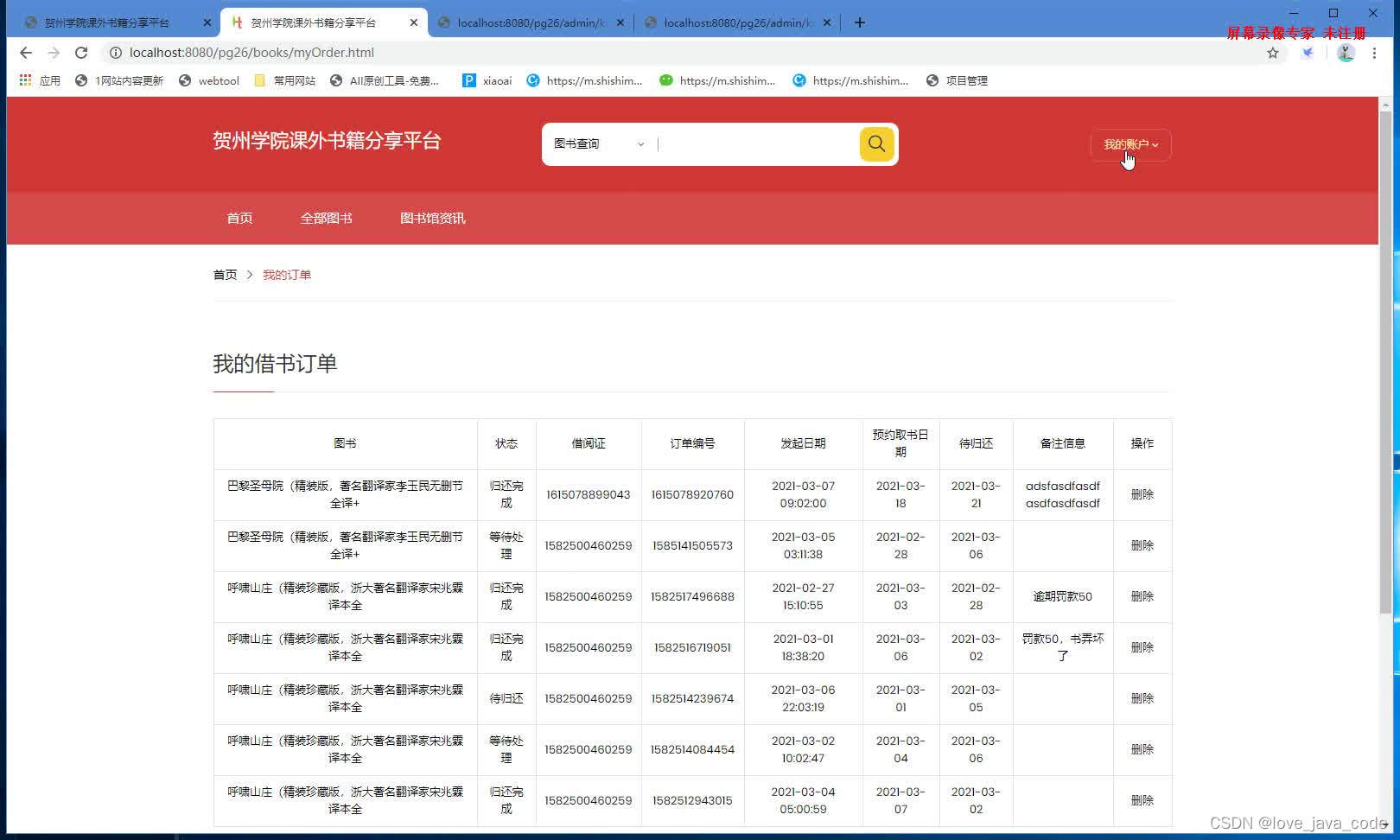This screenshot has width=1400, height=840.
Task: Click the 发起日期 column header
Action: [803, 443]
